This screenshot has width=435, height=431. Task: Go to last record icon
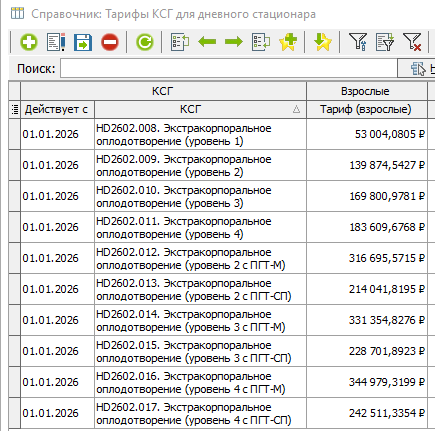click(261, 42)
